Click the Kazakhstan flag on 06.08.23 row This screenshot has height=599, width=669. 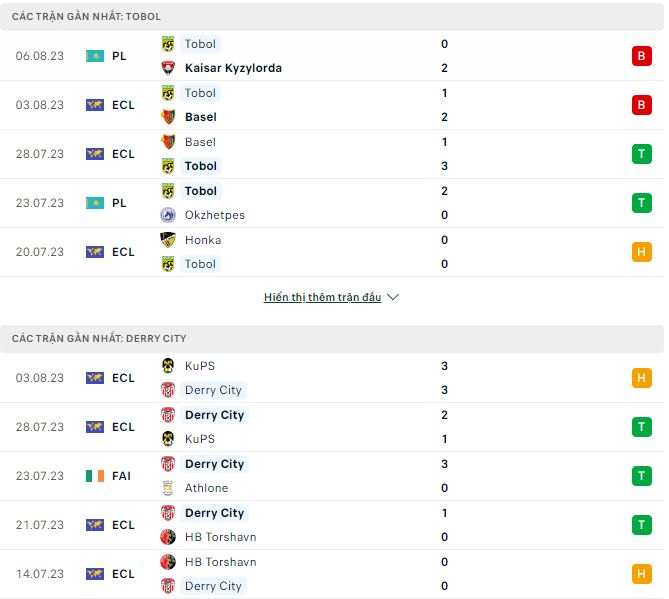click(x=95, y=56)
